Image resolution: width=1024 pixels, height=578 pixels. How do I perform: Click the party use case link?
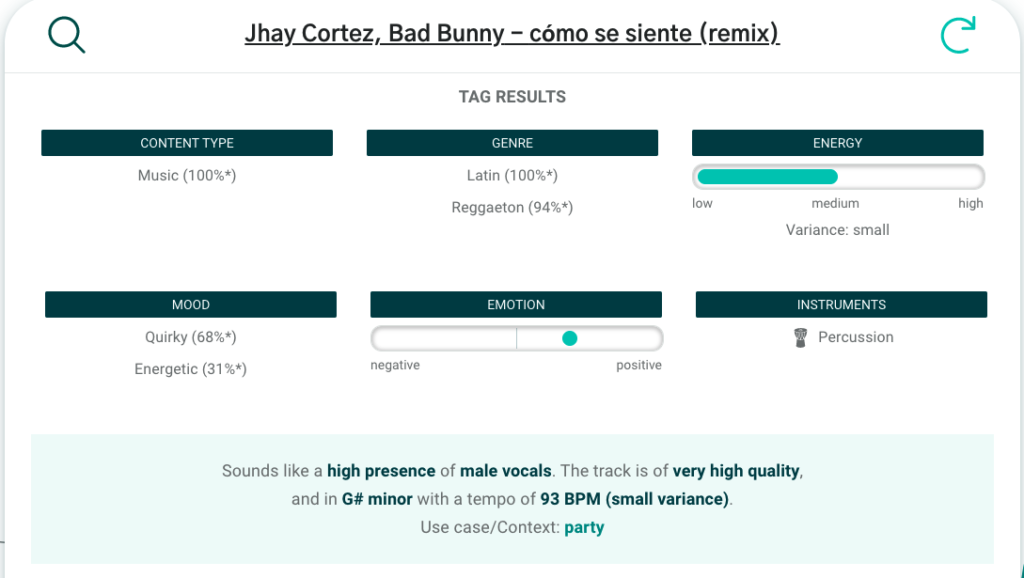[x=584, y=527]
